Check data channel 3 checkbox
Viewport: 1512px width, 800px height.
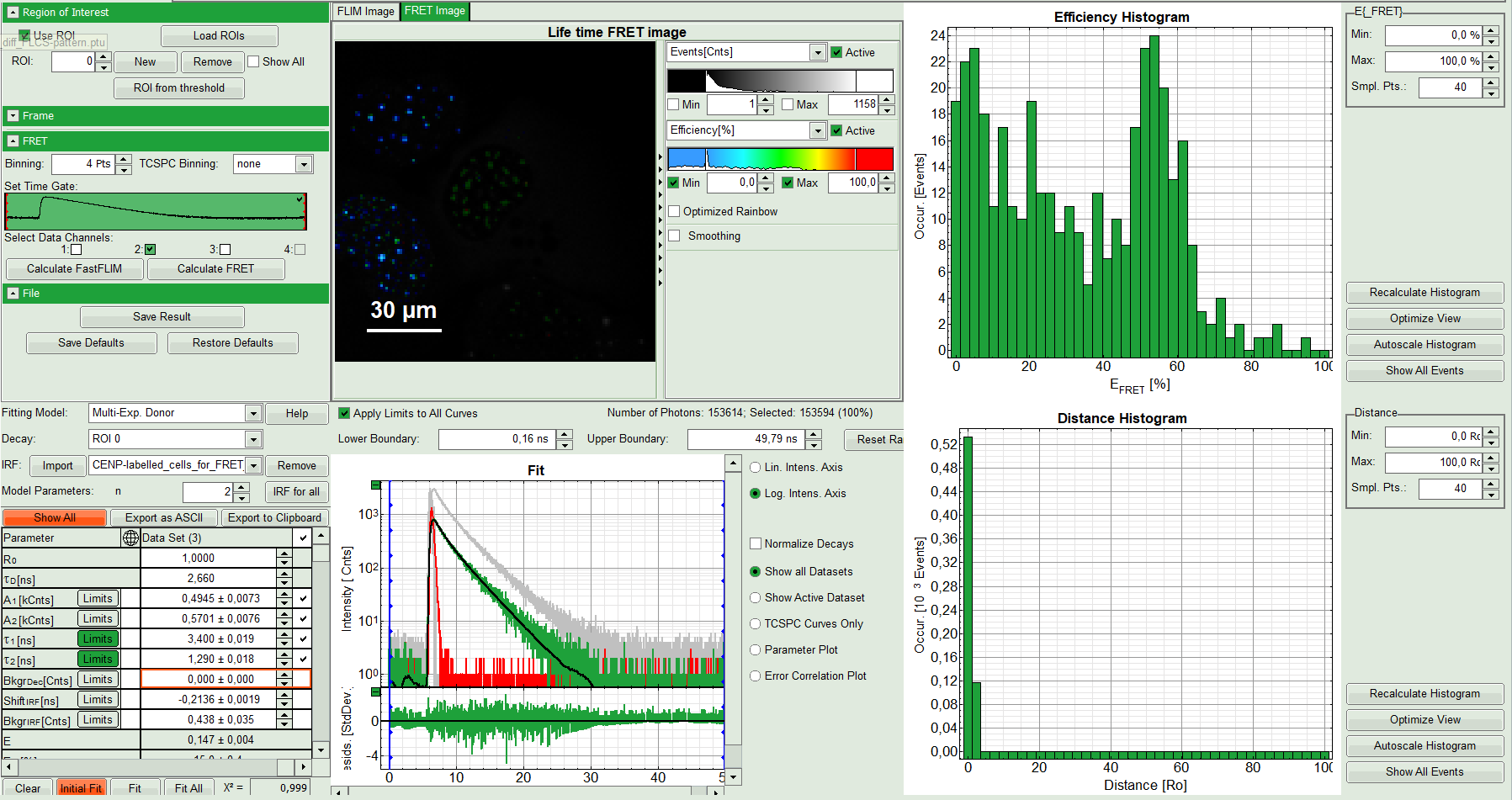(225, 250)
